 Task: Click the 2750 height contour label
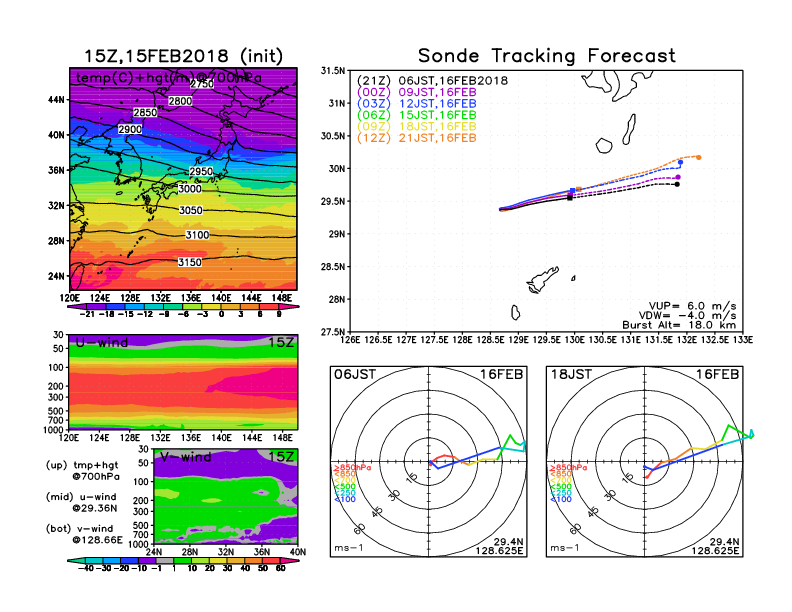(x=202, y=84)
